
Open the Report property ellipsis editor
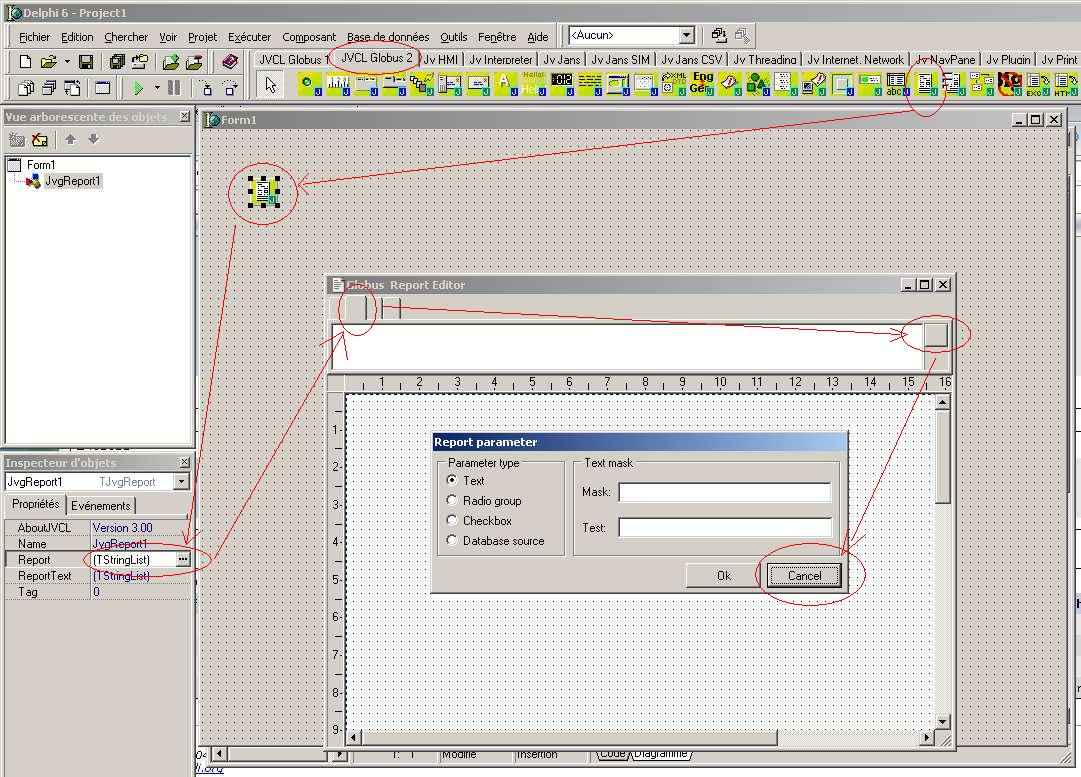182,560
